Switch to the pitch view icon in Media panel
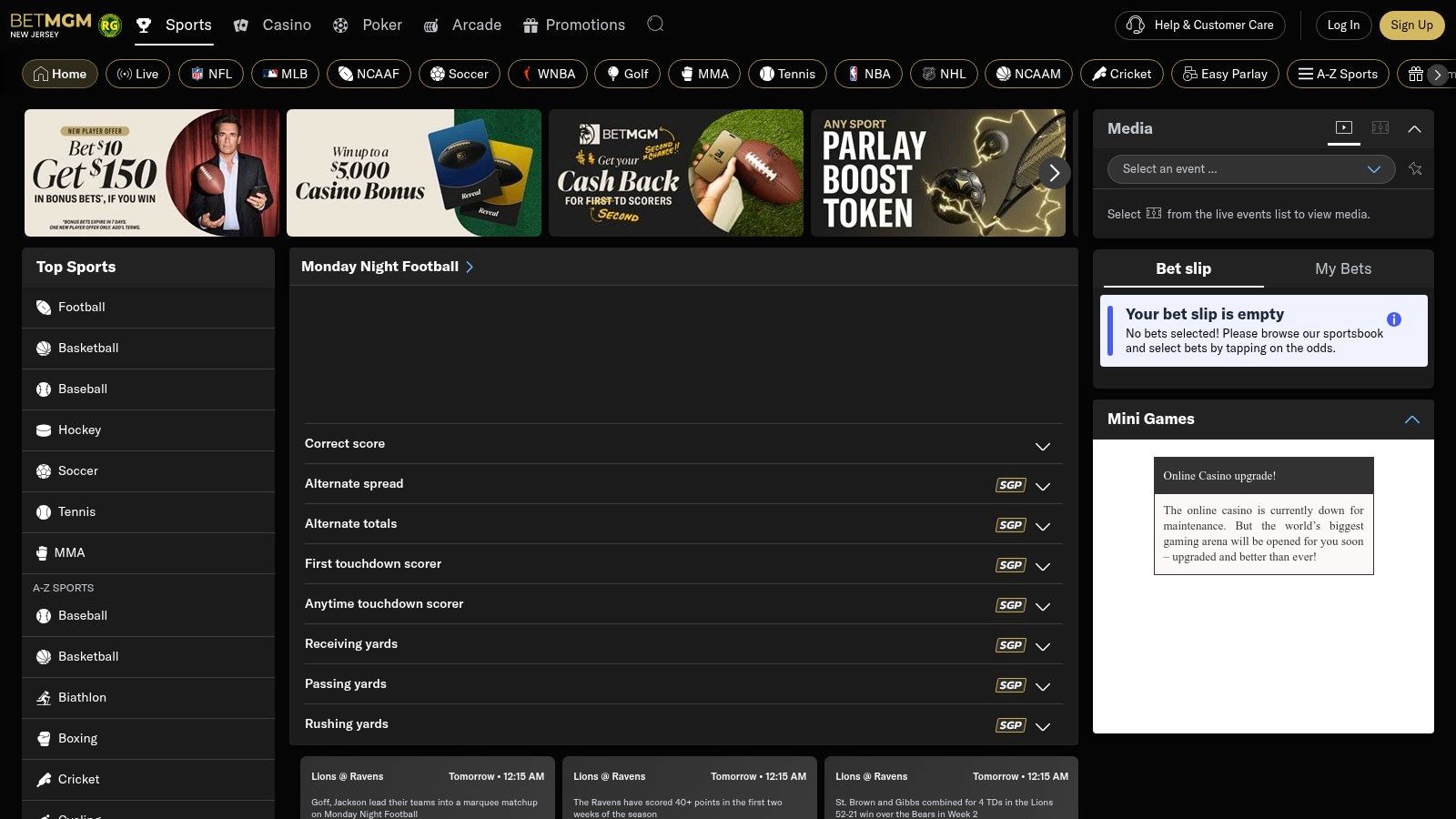 pyautogui.click(x=1380, y=128)
